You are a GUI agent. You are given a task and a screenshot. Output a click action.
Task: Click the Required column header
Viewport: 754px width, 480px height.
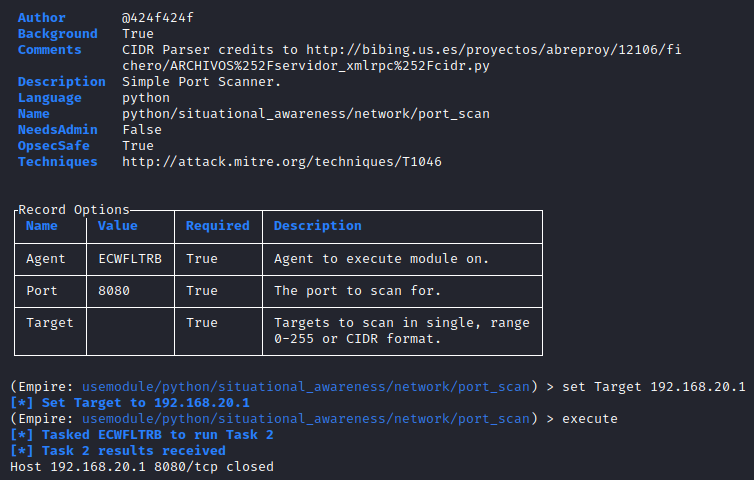[x=217, y=226]
